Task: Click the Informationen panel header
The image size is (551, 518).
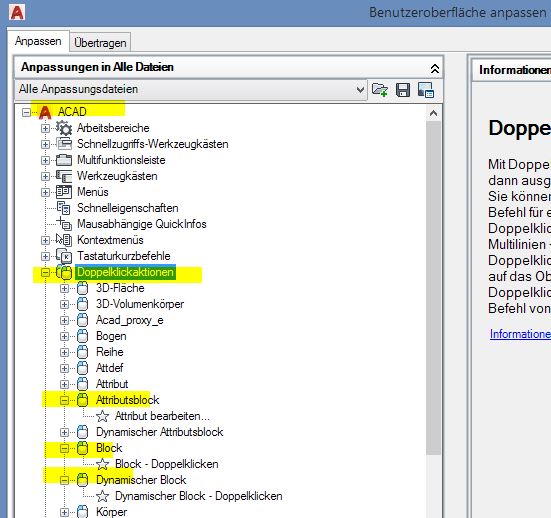Action: click(511, 70)
